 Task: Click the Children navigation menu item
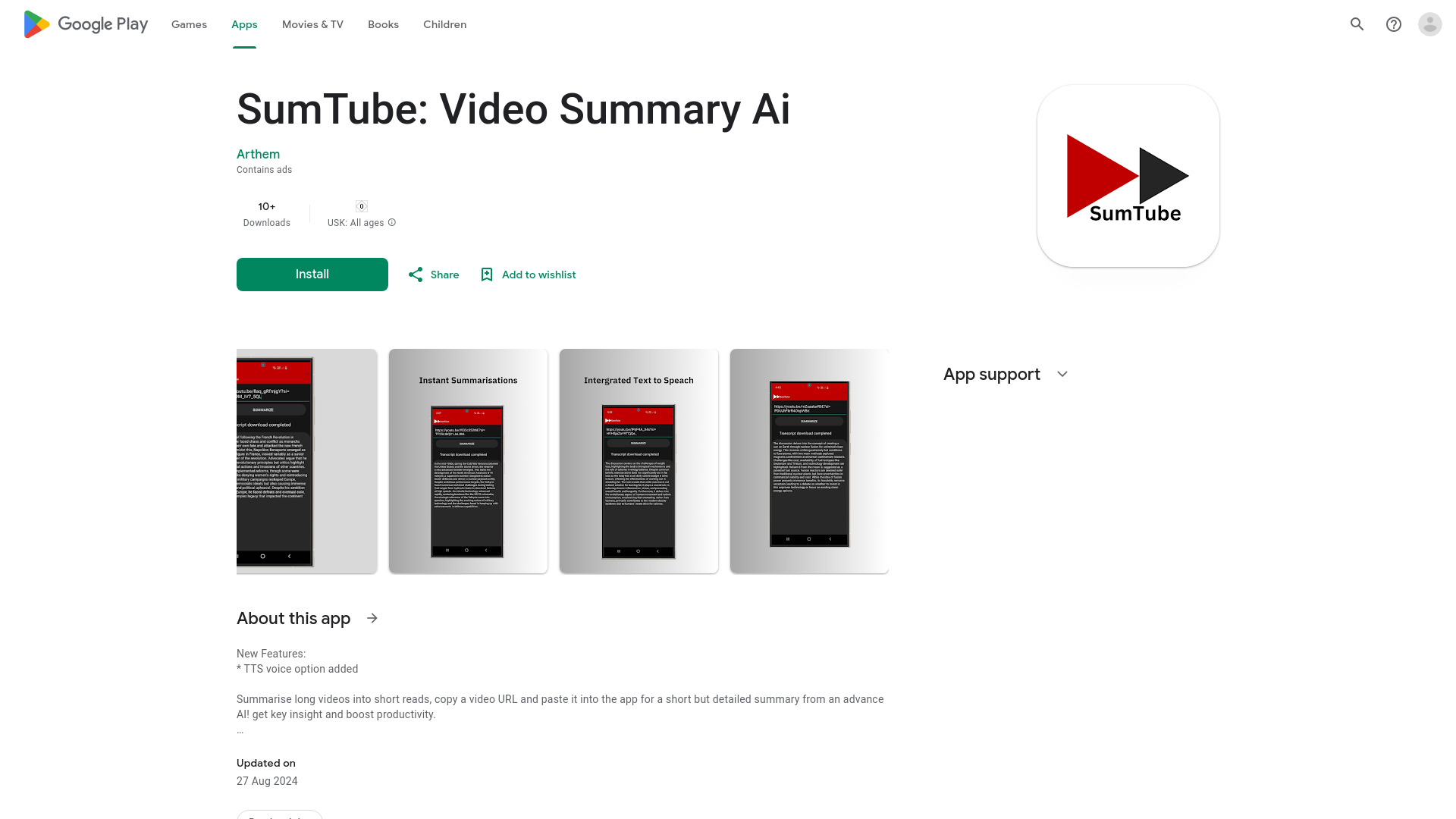444,24
